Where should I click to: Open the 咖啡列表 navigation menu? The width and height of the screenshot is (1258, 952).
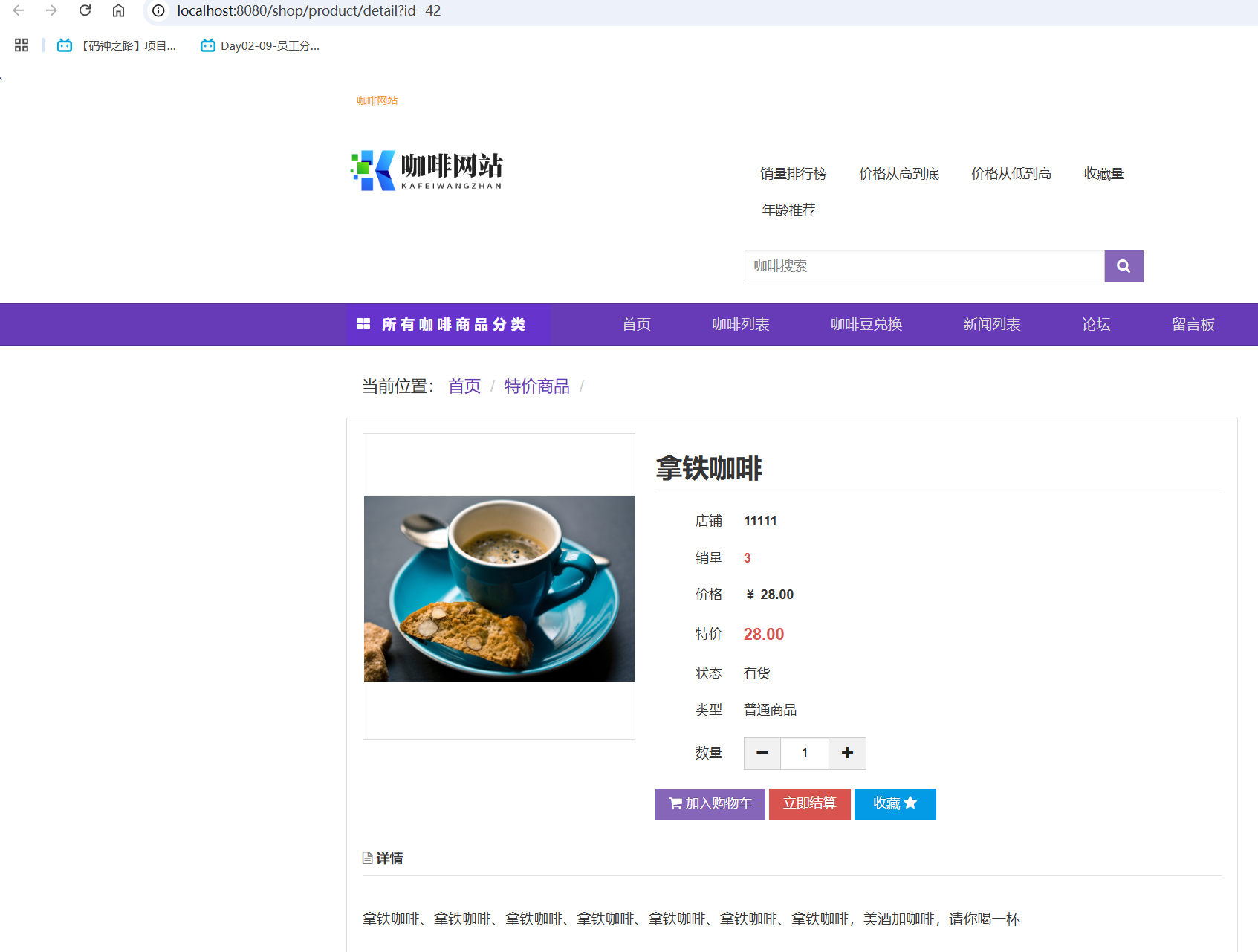(x=740, y=324)
